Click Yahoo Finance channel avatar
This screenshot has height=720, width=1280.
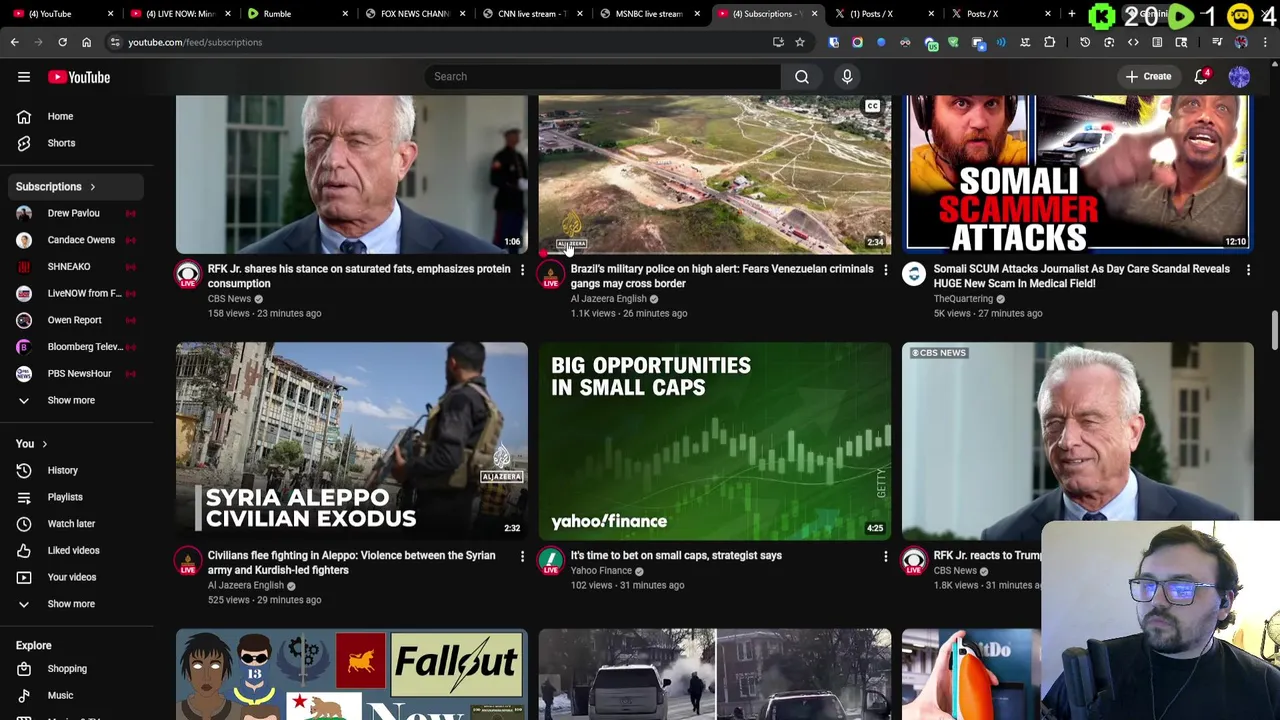click(551, 562)
